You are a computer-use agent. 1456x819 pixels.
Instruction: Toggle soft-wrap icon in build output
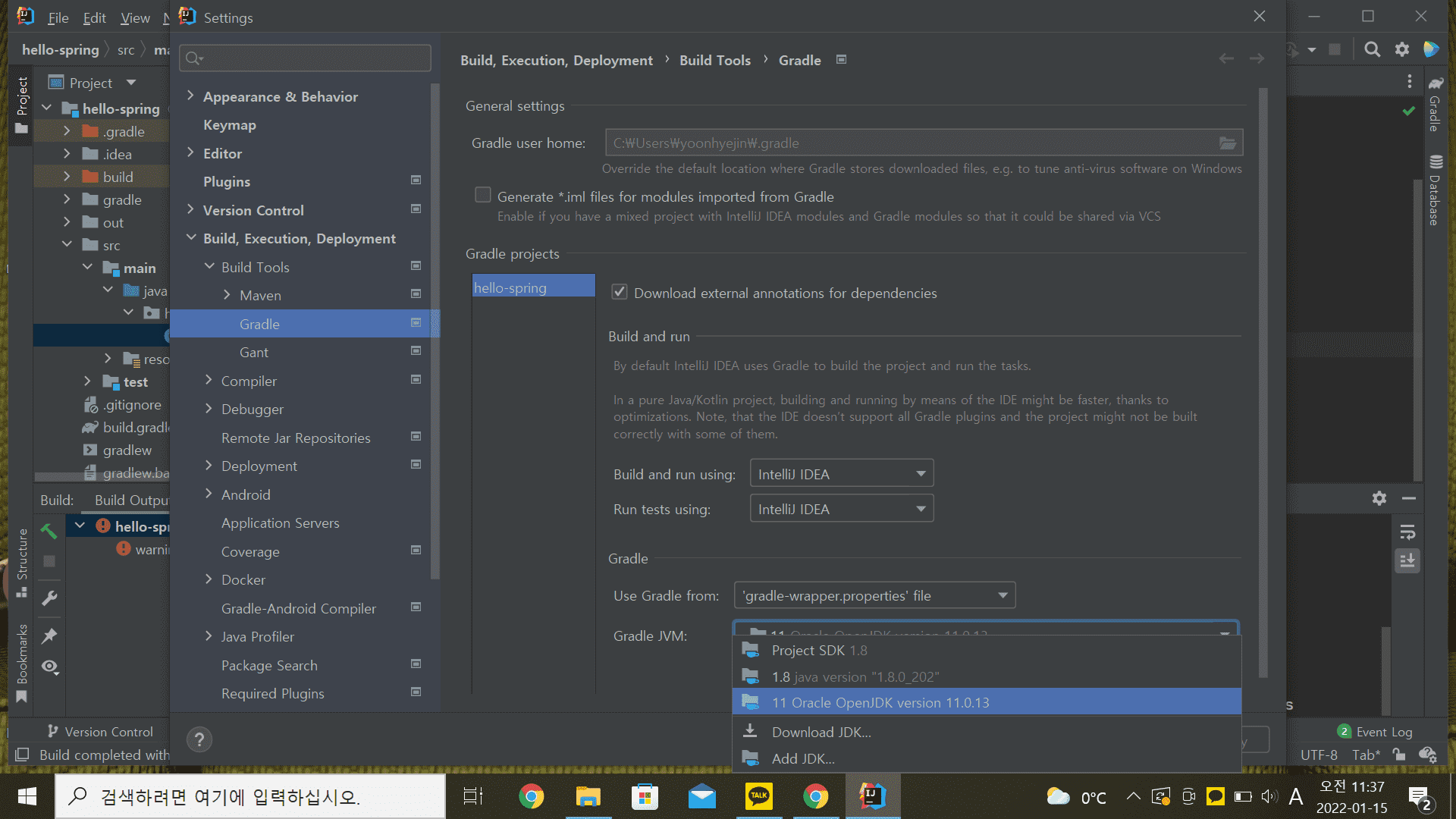(1407, 532)
